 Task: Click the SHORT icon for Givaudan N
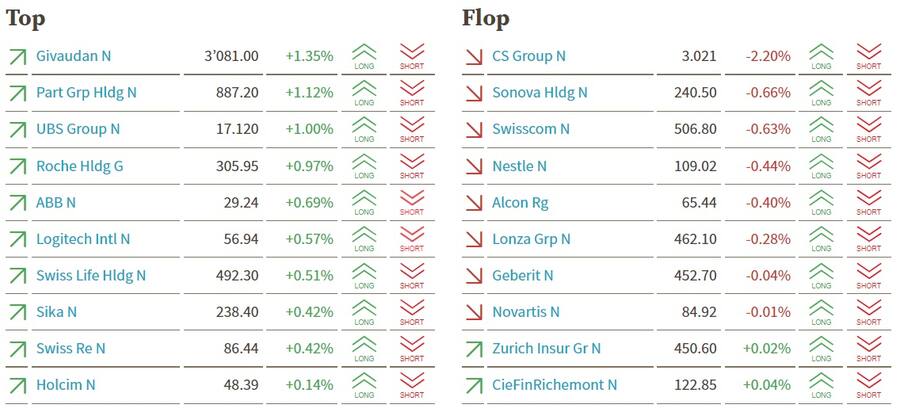click(412, 56)
